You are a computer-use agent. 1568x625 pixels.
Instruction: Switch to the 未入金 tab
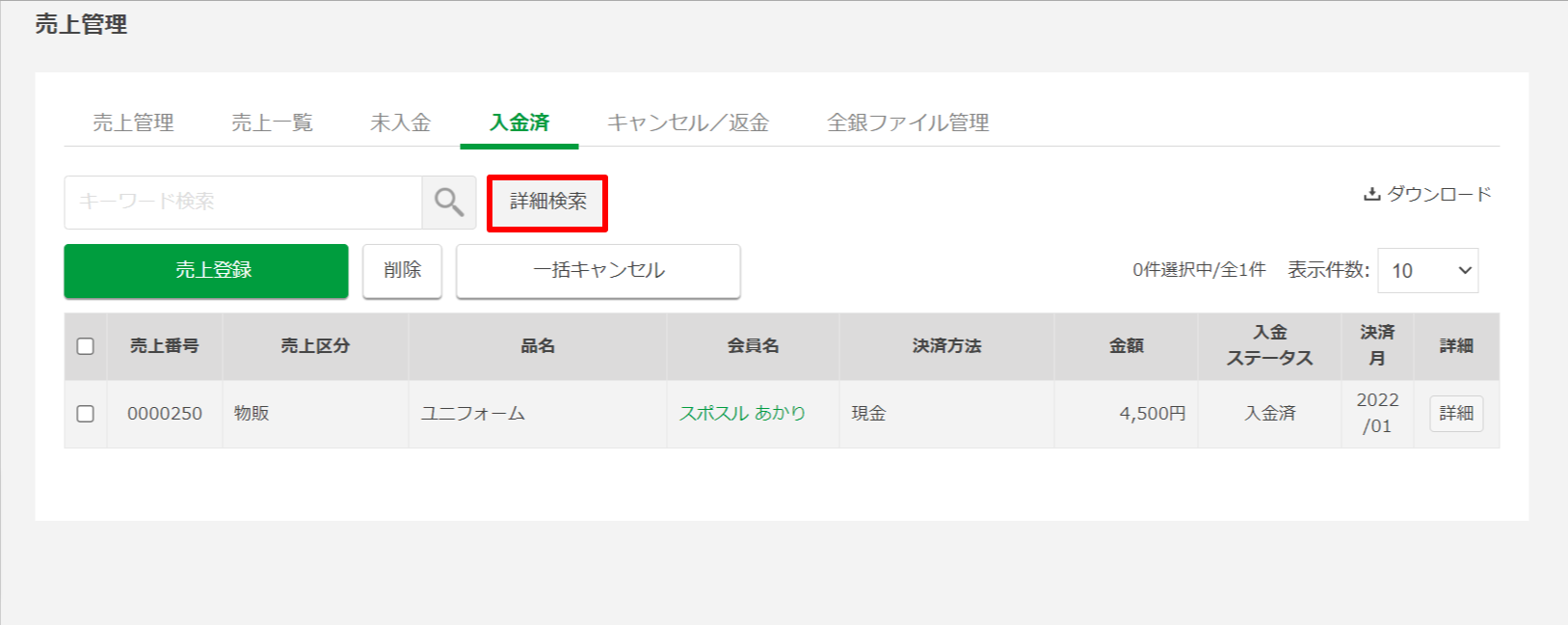401,122
